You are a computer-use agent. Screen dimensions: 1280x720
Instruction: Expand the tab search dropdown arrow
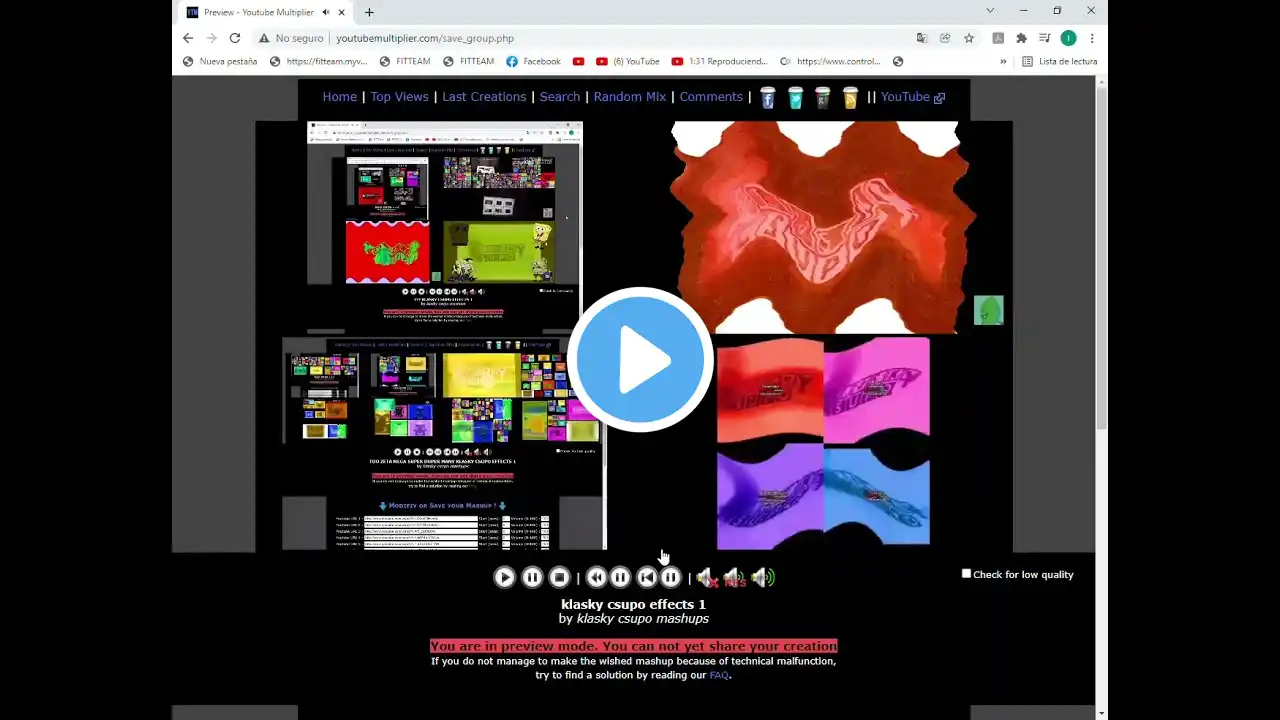[990, 11]
